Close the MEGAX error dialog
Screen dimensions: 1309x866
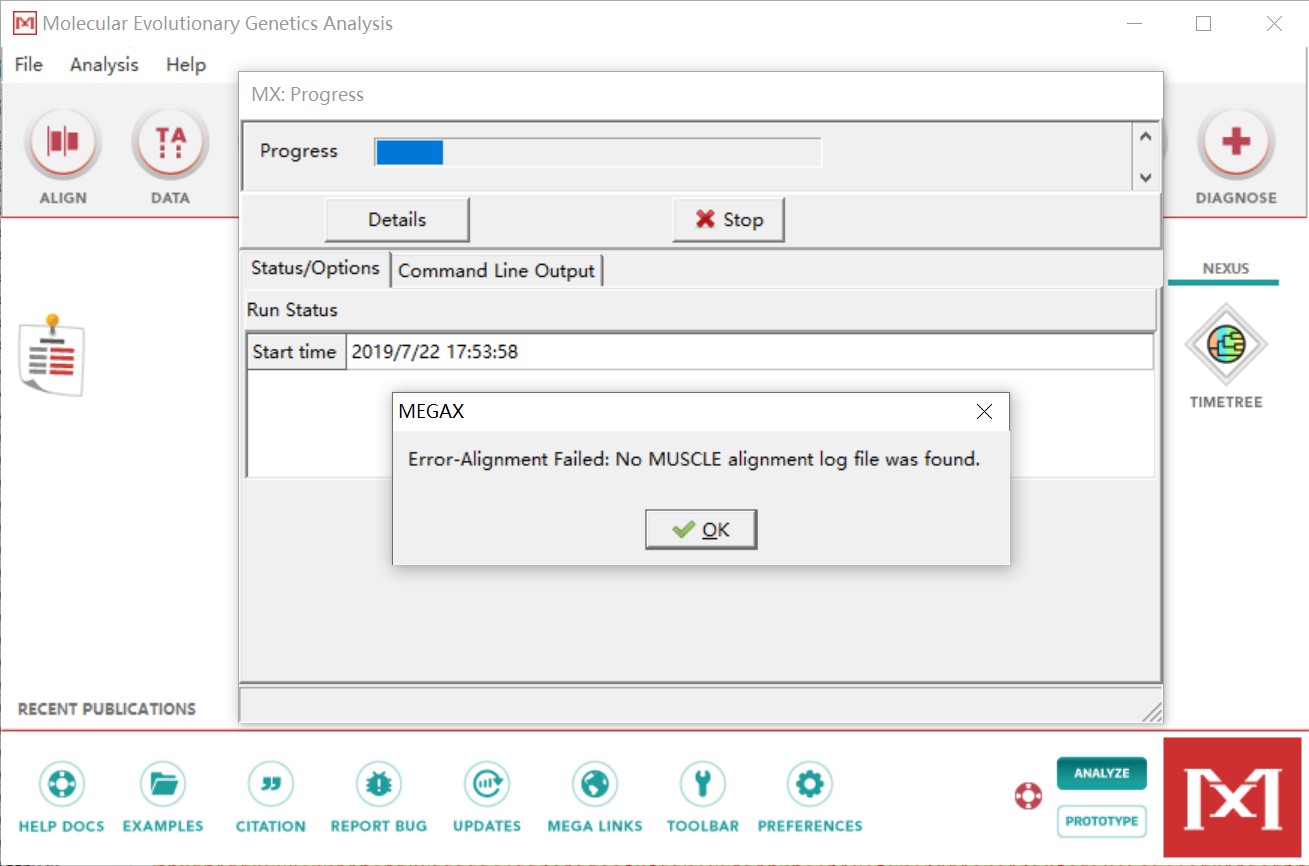click(984, 411)
